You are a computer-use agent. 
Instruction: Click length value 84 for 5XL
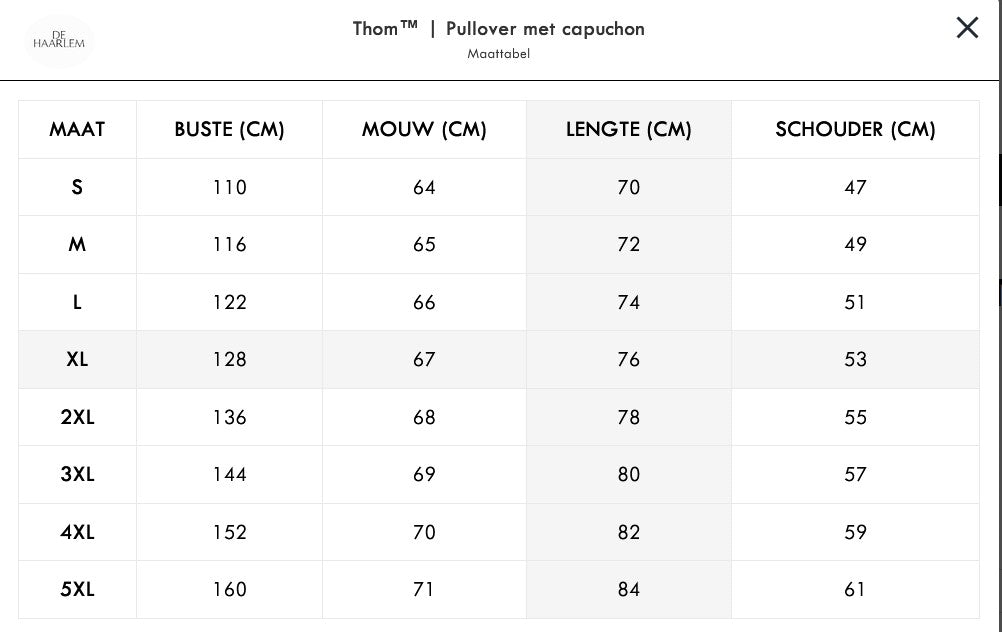[628, 589]
